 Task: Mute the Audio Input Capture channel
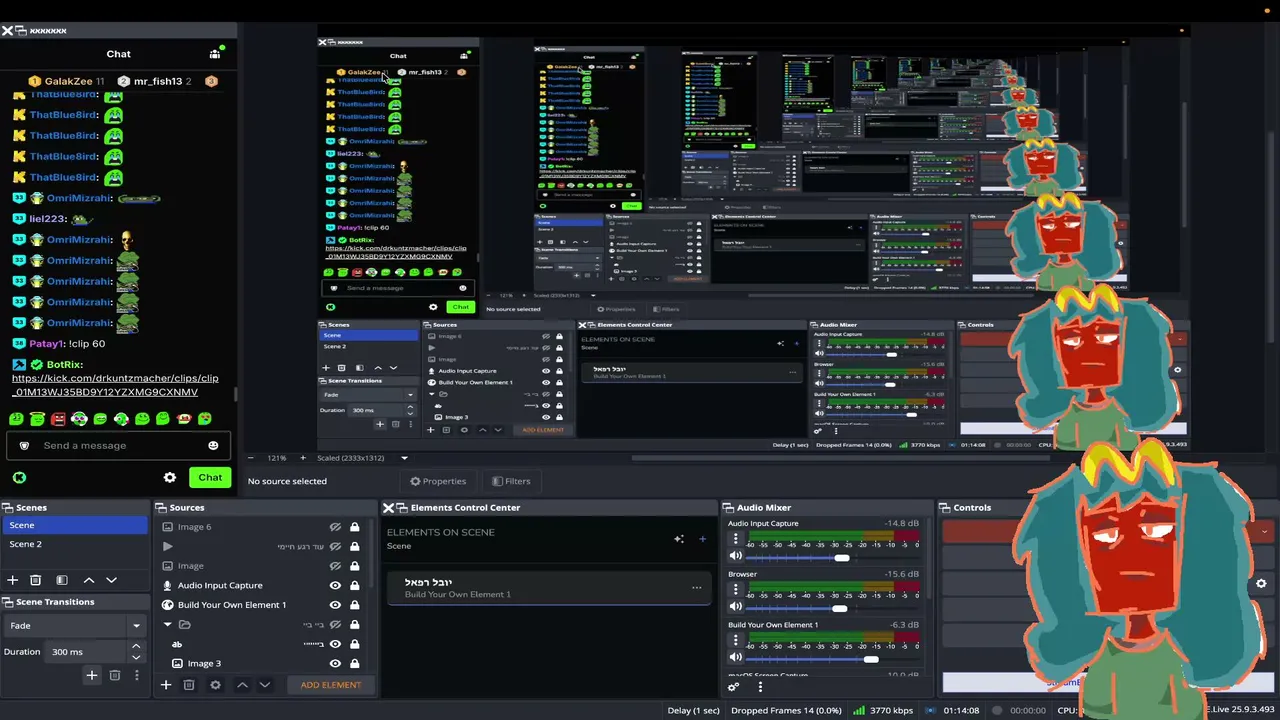tap(736, 556)
